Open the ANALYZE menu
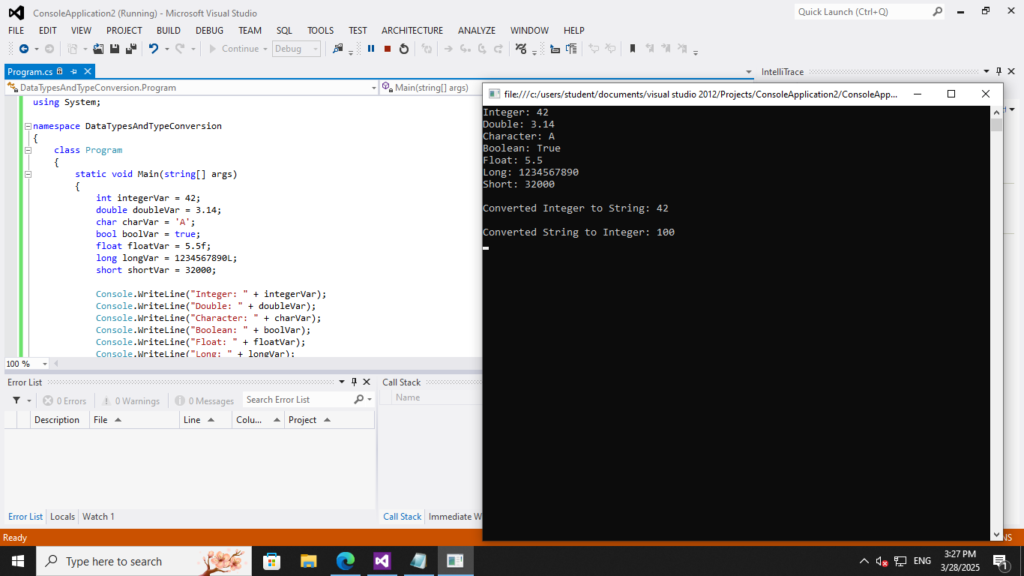This screenshot has height=576, width=1024. click(476, 30)
